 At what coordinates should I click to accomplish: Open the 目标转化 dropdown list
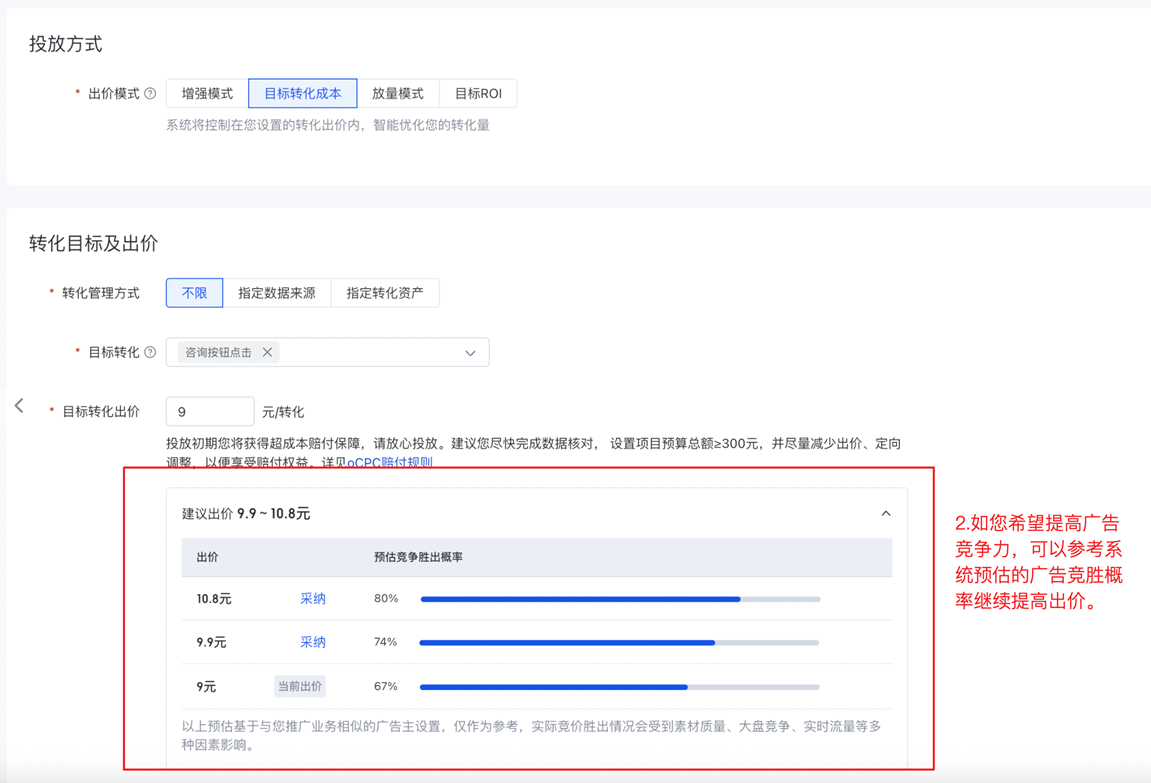point(470,353)
